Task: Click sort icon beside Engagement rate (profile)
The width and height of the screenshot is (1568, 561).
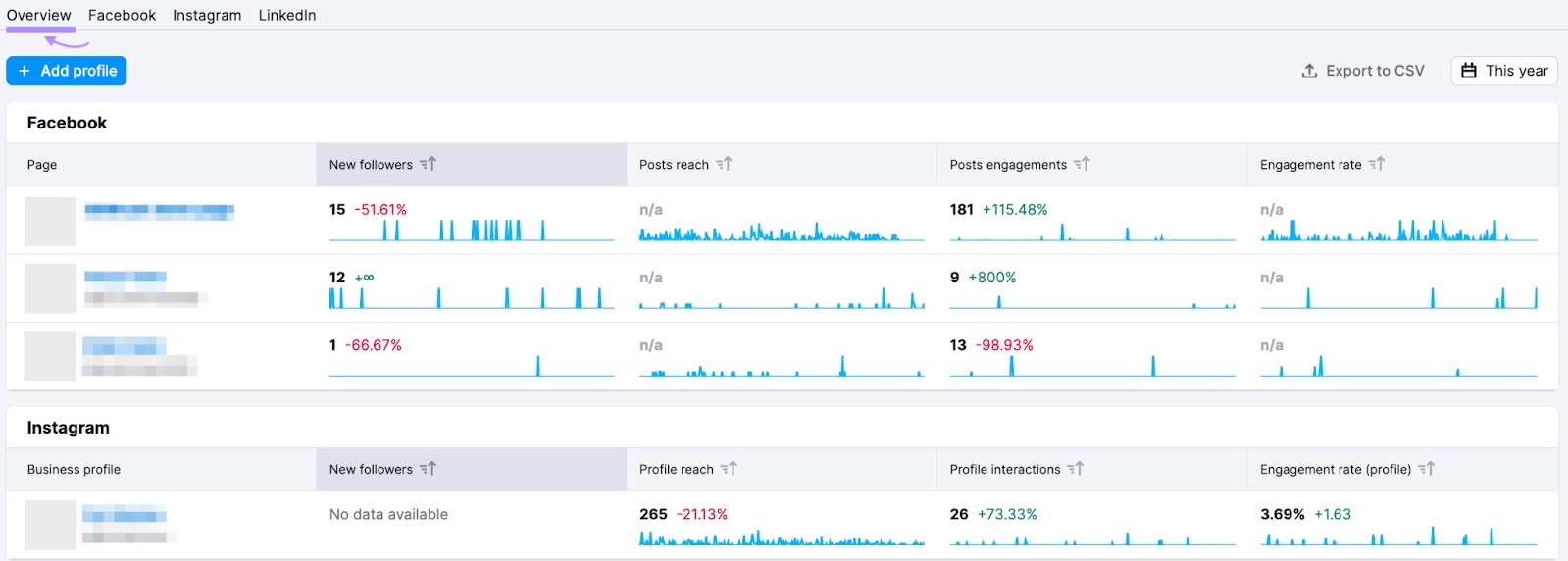Action: tap(1427, 469)
